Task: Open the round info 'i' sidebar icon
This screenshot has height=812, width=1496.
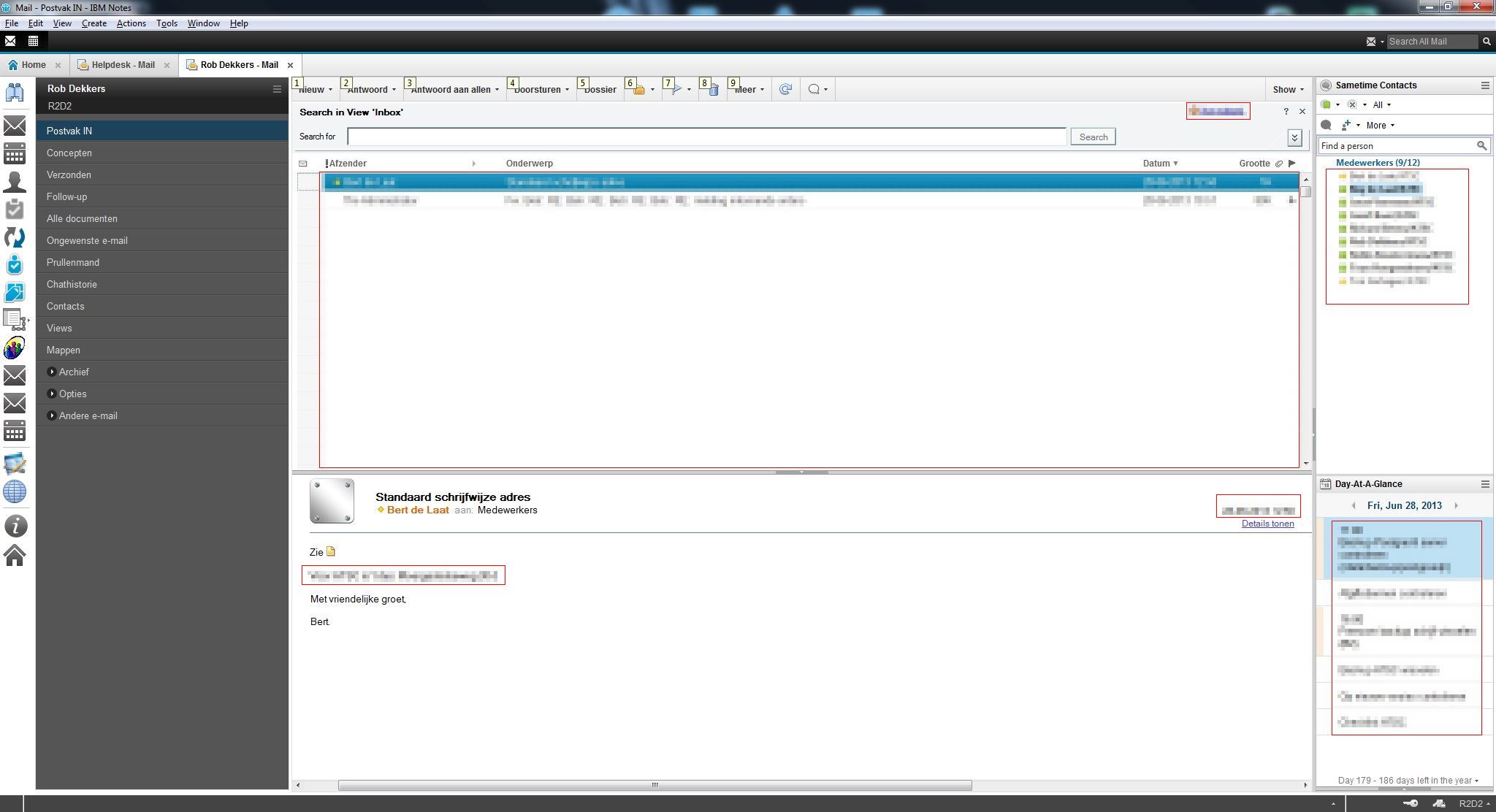Action: coord(15,526)
